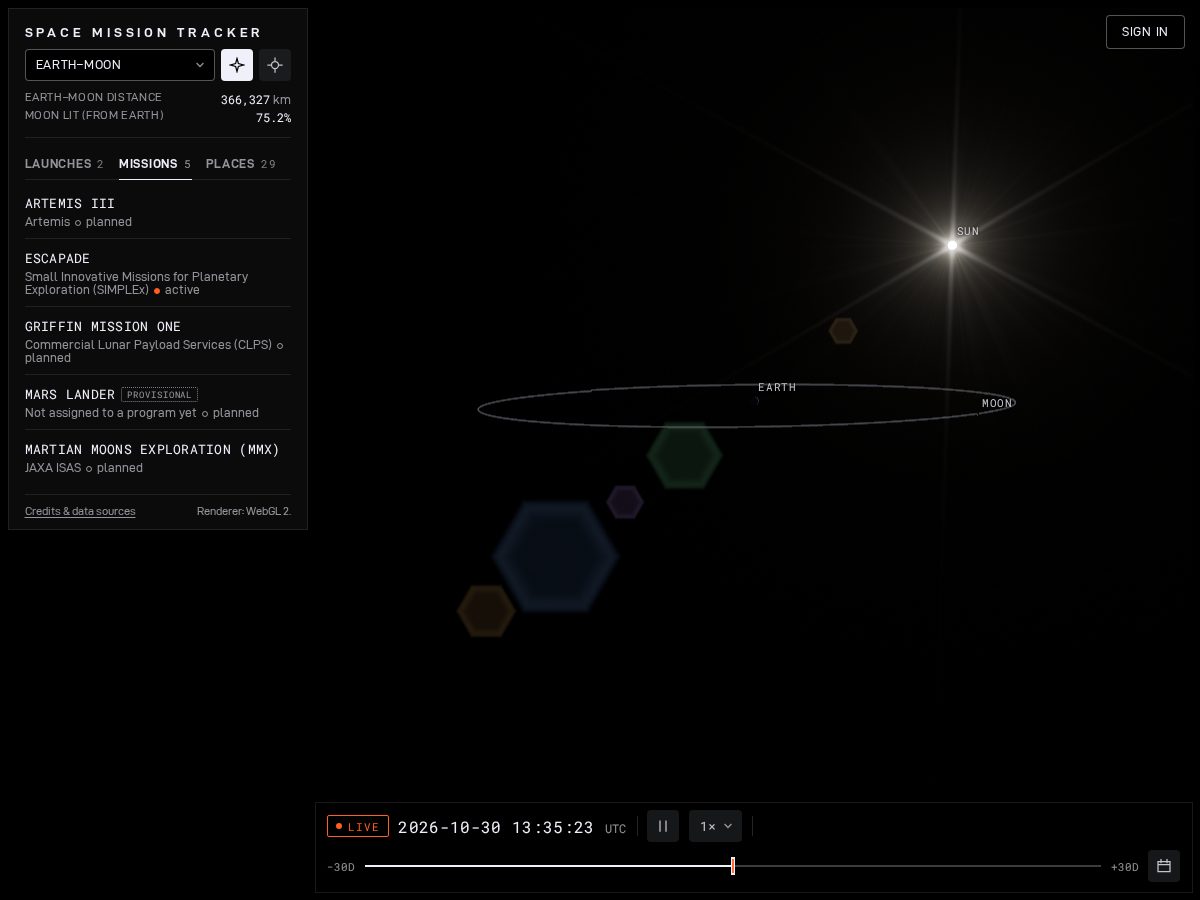This screenshot has width=1200, height=900.
Task: Pause the timeline playback
Action: (663, 826)
